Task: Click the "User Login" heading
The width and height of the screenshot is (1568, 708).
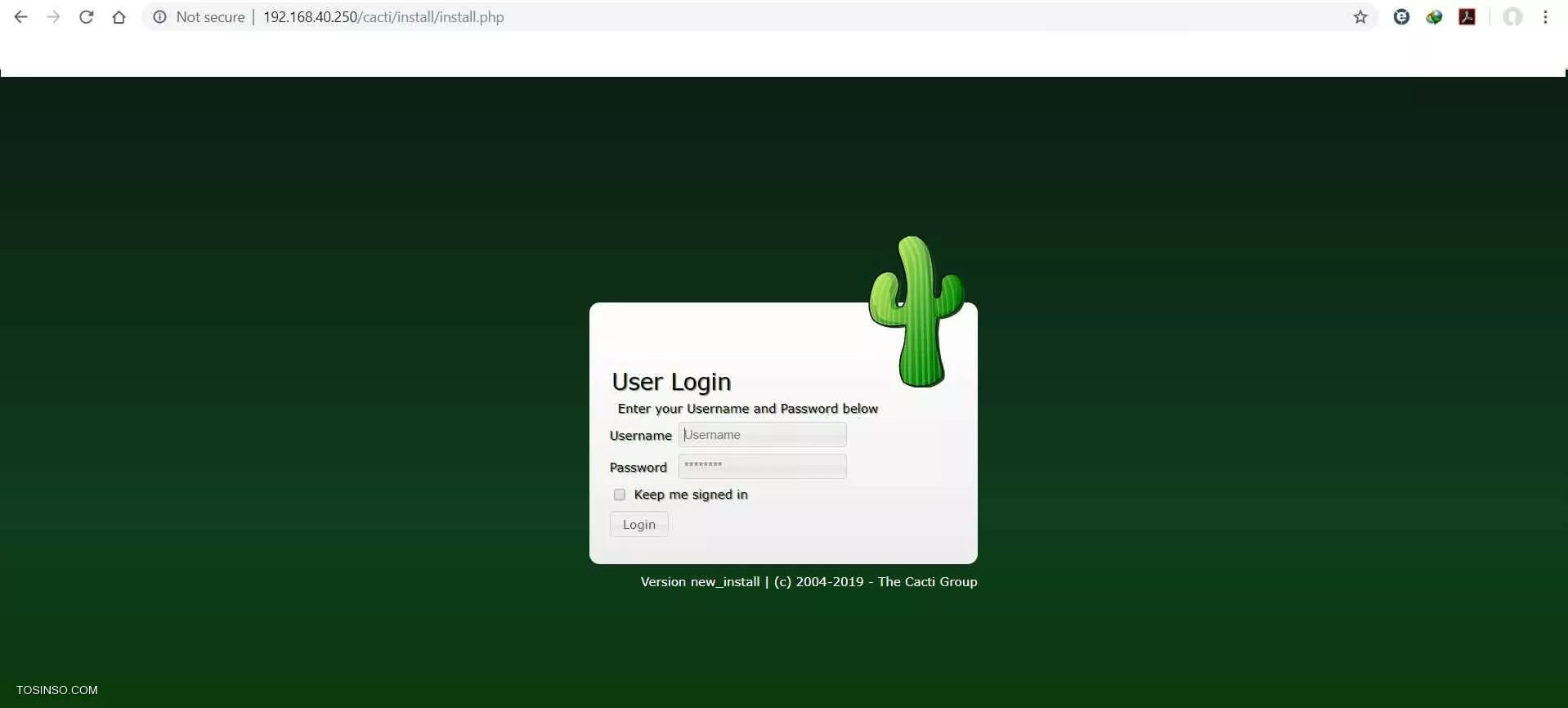Action: click(671, 382)
